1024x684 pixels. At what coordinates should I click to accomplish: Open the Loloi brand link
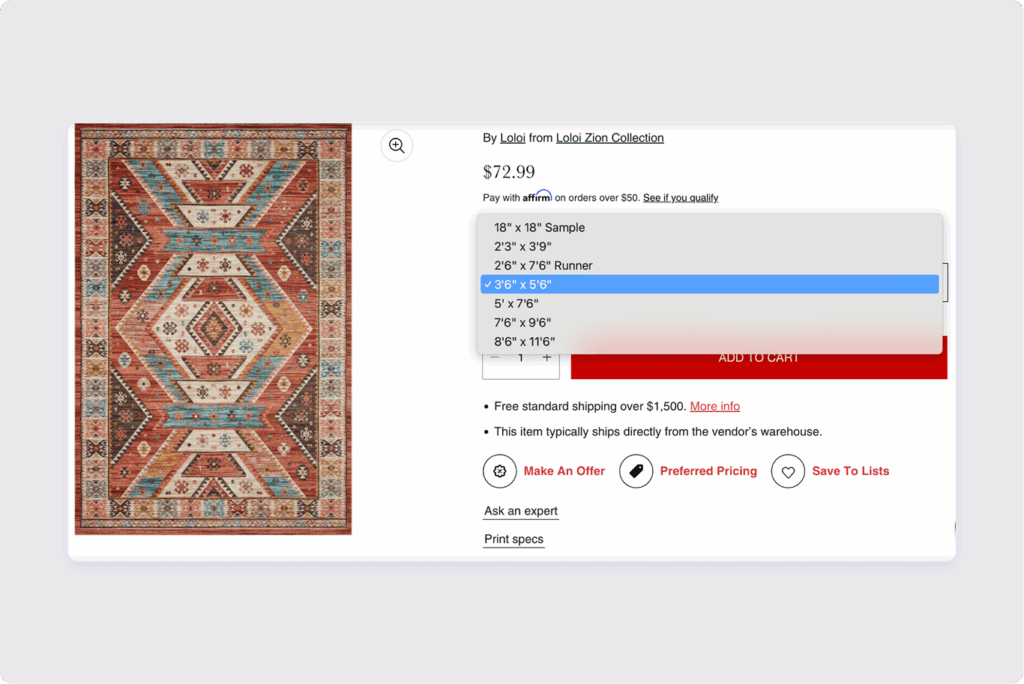[x=513, y=138]
